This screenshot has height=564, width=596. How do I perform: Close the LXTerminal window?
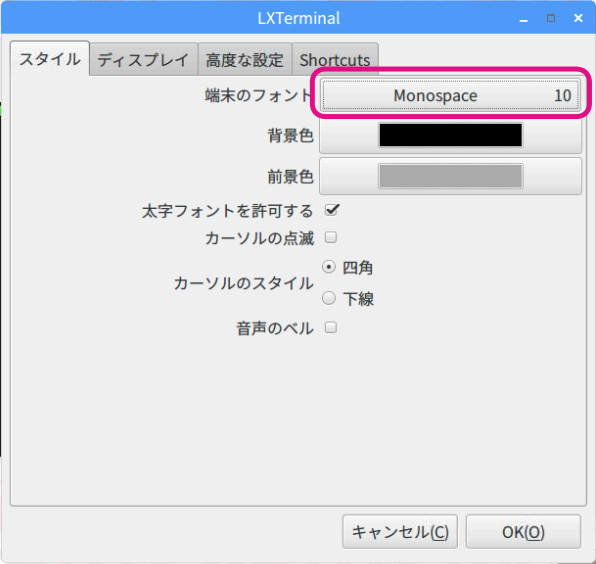coord(578,18)
